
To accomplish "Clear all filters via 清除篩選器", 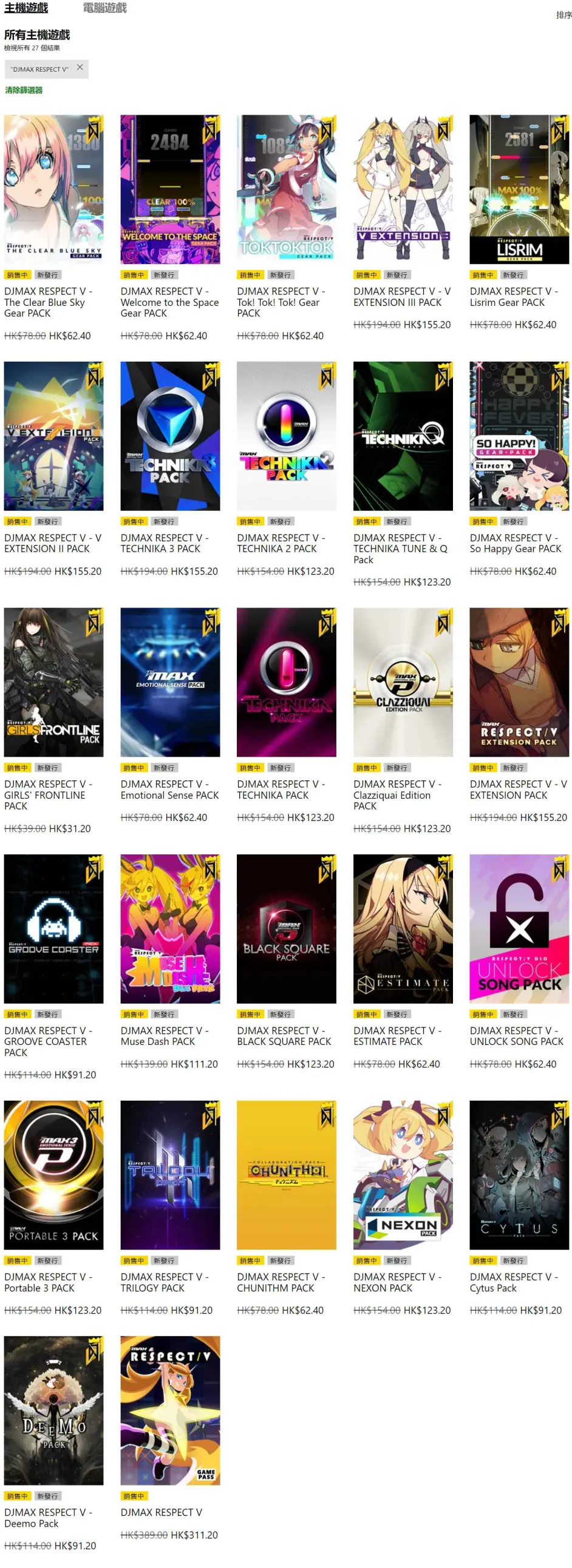I will coord(24,90).
